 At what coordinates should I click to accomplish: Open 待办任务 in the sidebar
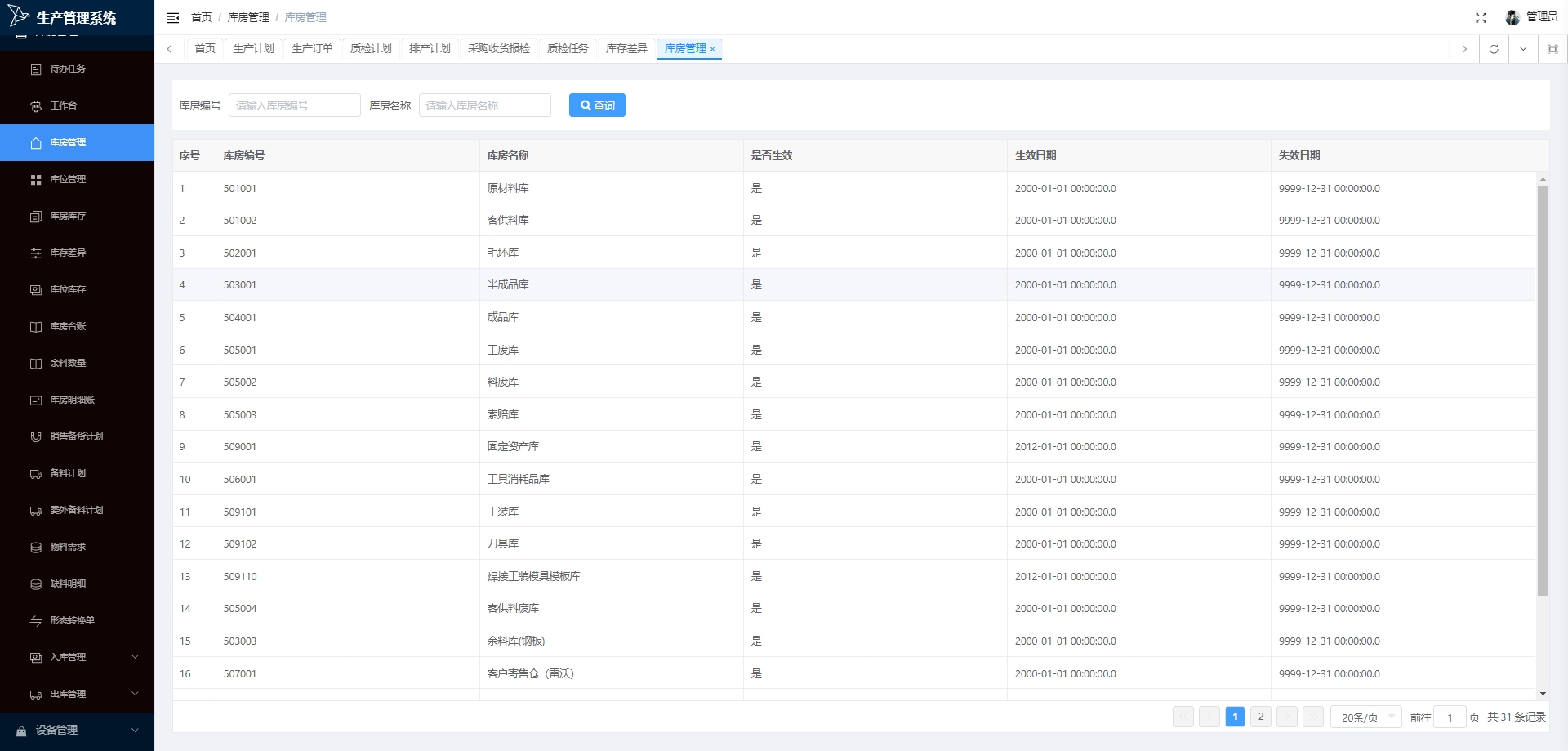pyautogui.click(x=77, y=69)
